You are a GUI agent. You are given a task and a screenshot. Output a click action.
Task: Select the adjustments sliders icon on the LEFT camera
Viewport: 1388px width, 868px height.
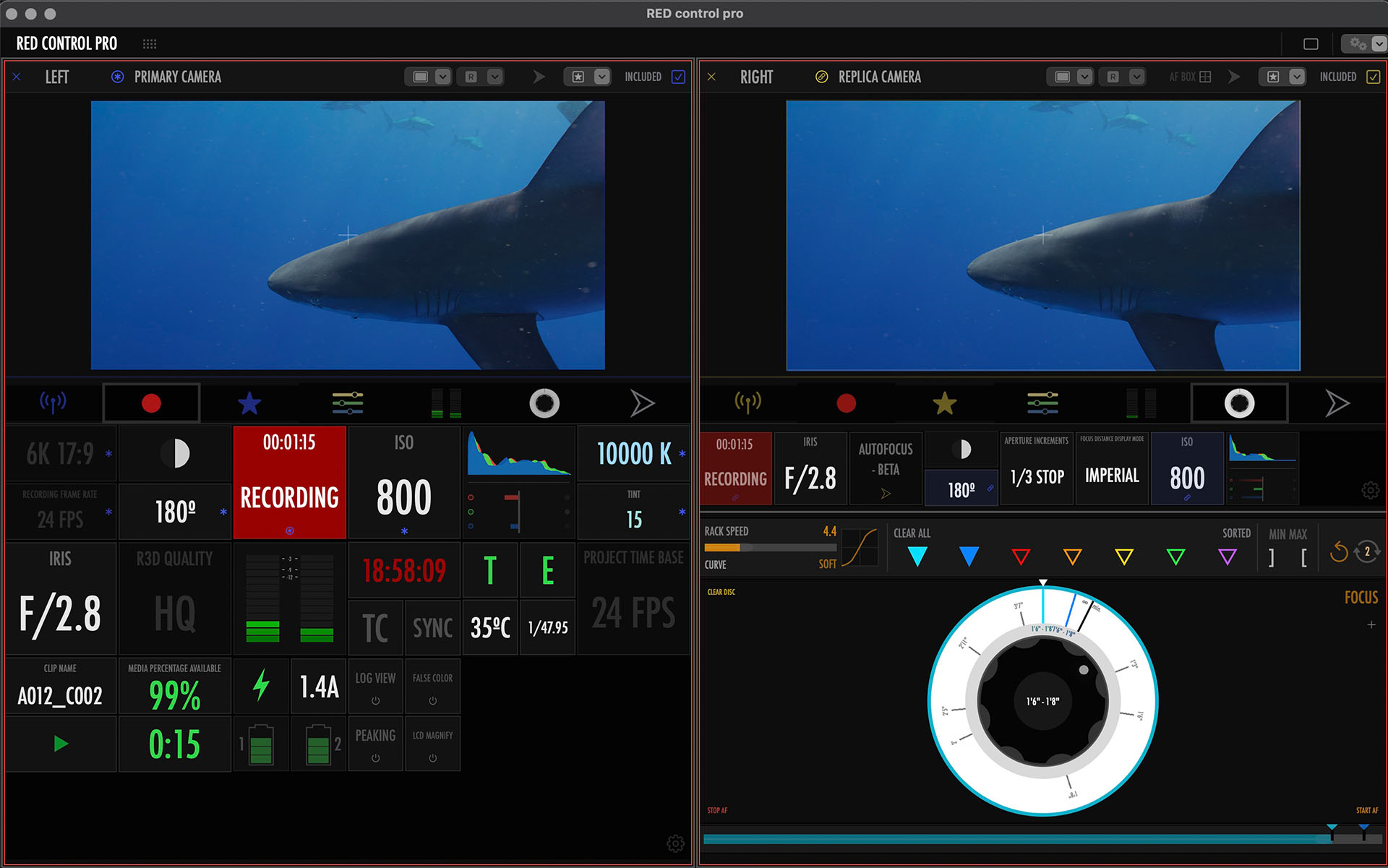click(346, 403)
